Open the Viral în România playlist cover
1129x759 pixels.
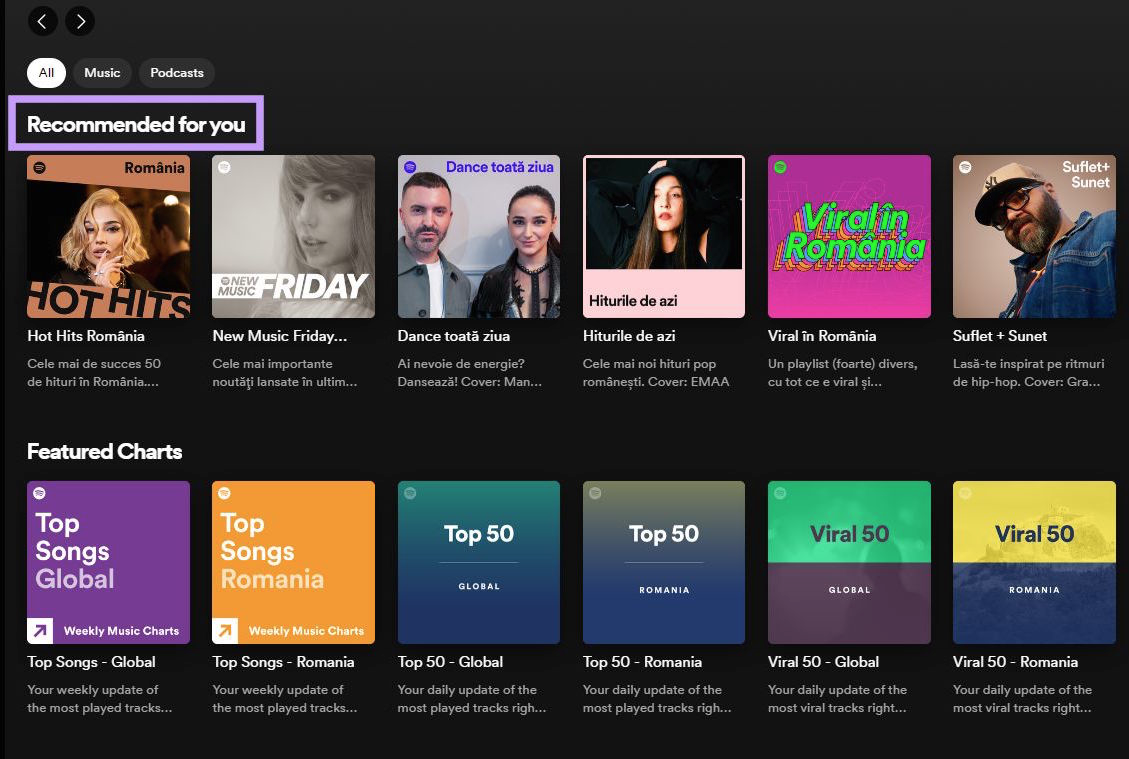pyautogui.click(x=849, y=236)
